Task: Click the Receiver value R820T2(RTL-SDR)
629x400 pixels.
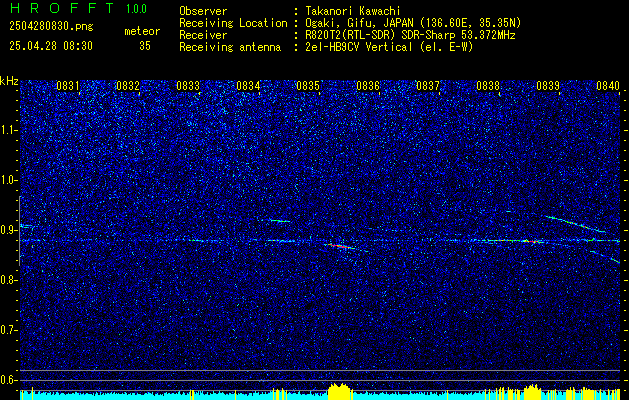Action: point(351,35)
